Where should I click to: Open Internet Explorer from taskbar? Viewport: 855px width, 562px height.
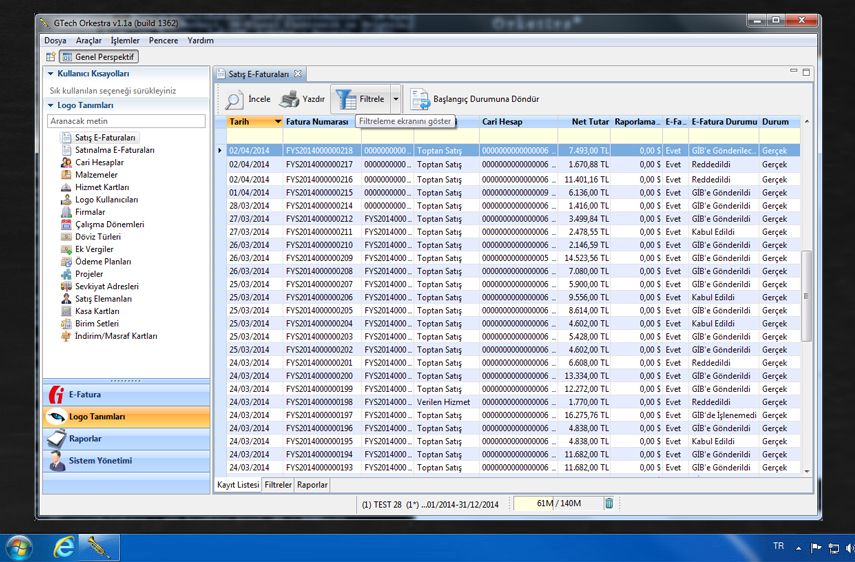63,547
